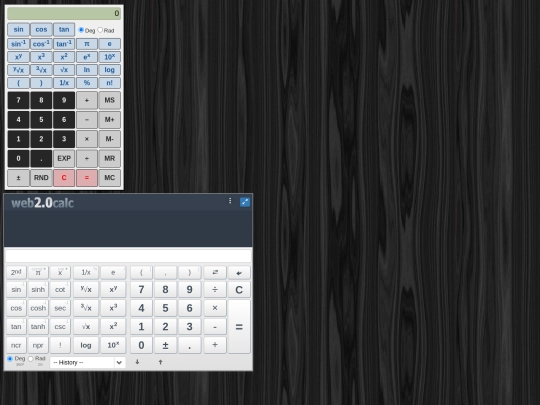Click the history up arrow in web2.0calc
Screen dimensions: 540x405
[x=160, y=362]
